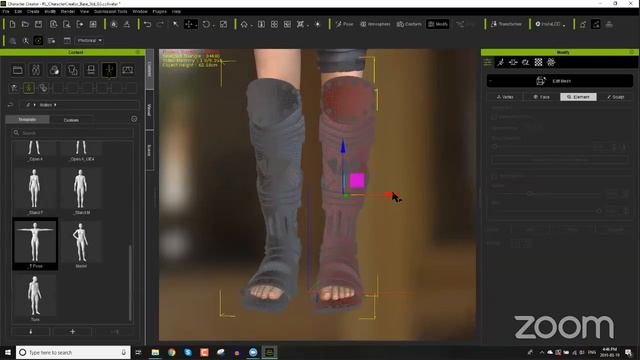Click the atom-shaped Physics icon in Modify panel
Image resolution: width=640 pixels, height=360 pixels.
551,62
